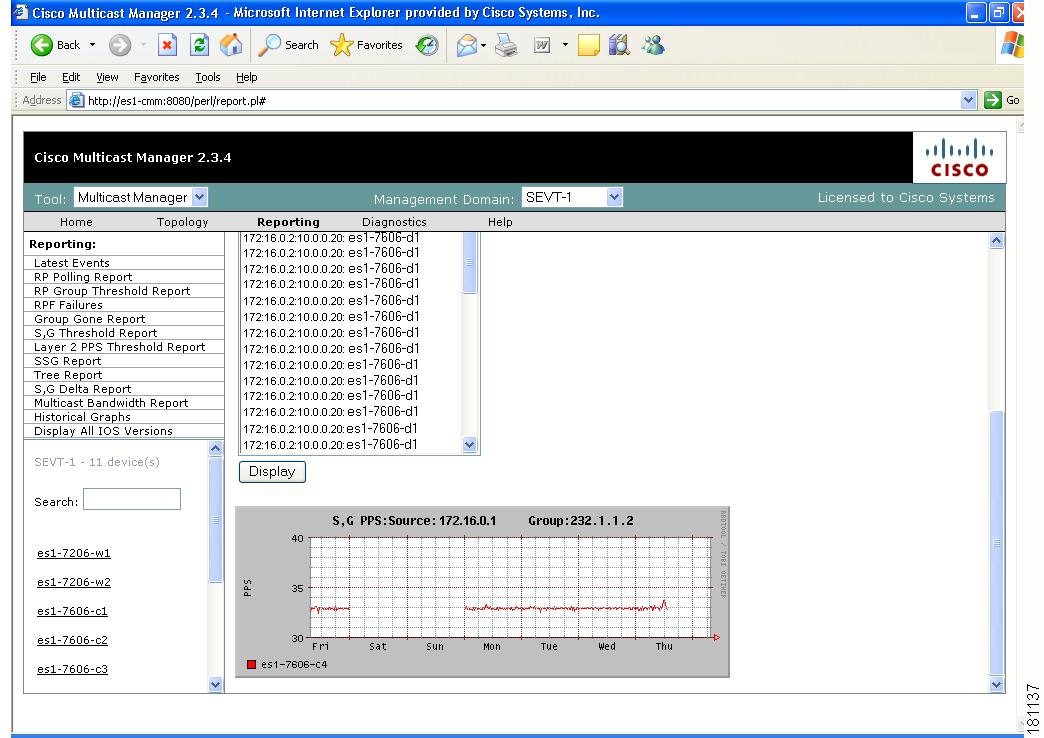Open Mail options dropdown arrow
1044x738 pixels.
point(483,45)
